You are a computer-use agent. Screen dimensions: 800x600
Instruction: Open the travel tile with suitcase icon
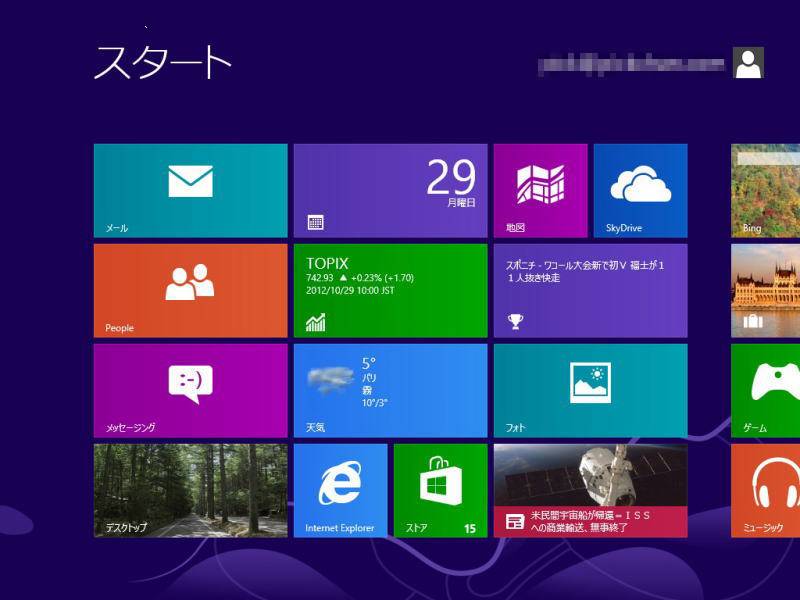point(765,290)
